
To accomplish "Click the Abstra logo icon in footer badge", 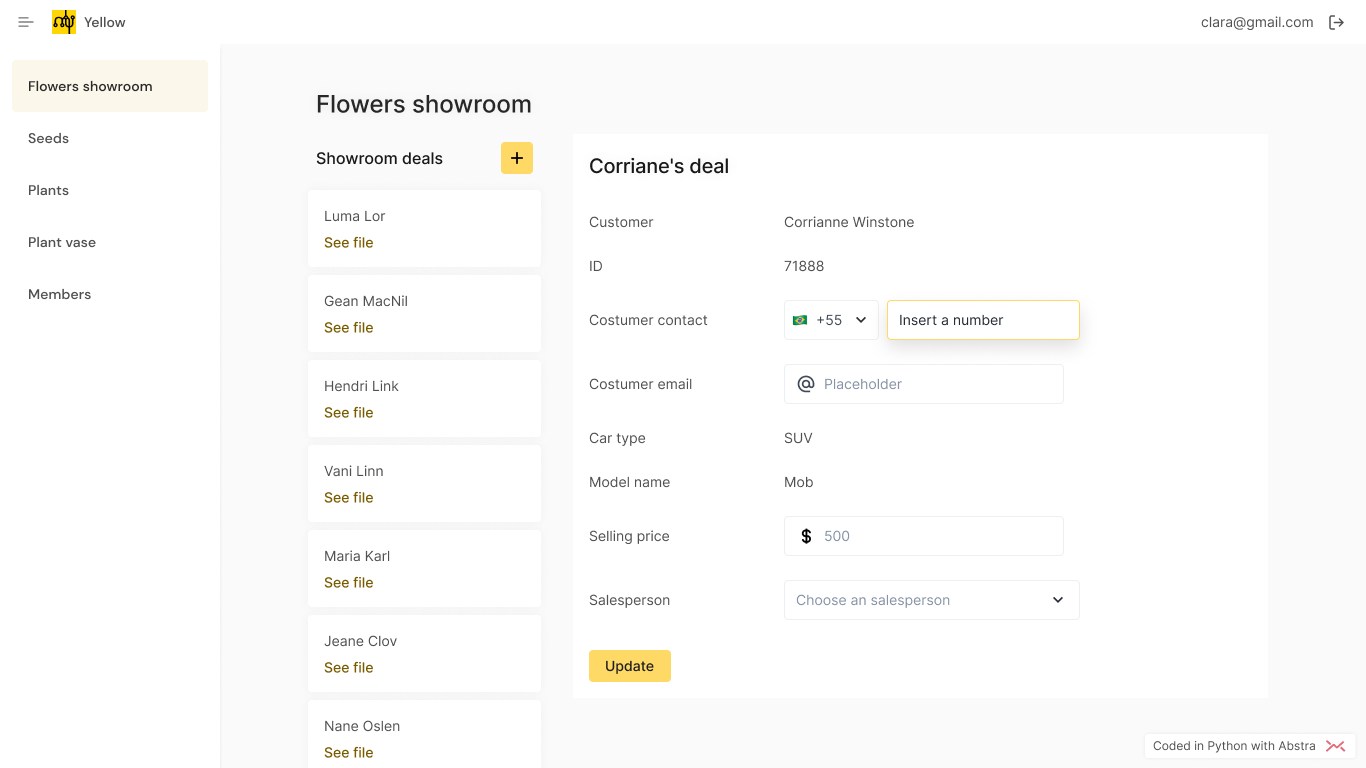I will coord(1335,746).
